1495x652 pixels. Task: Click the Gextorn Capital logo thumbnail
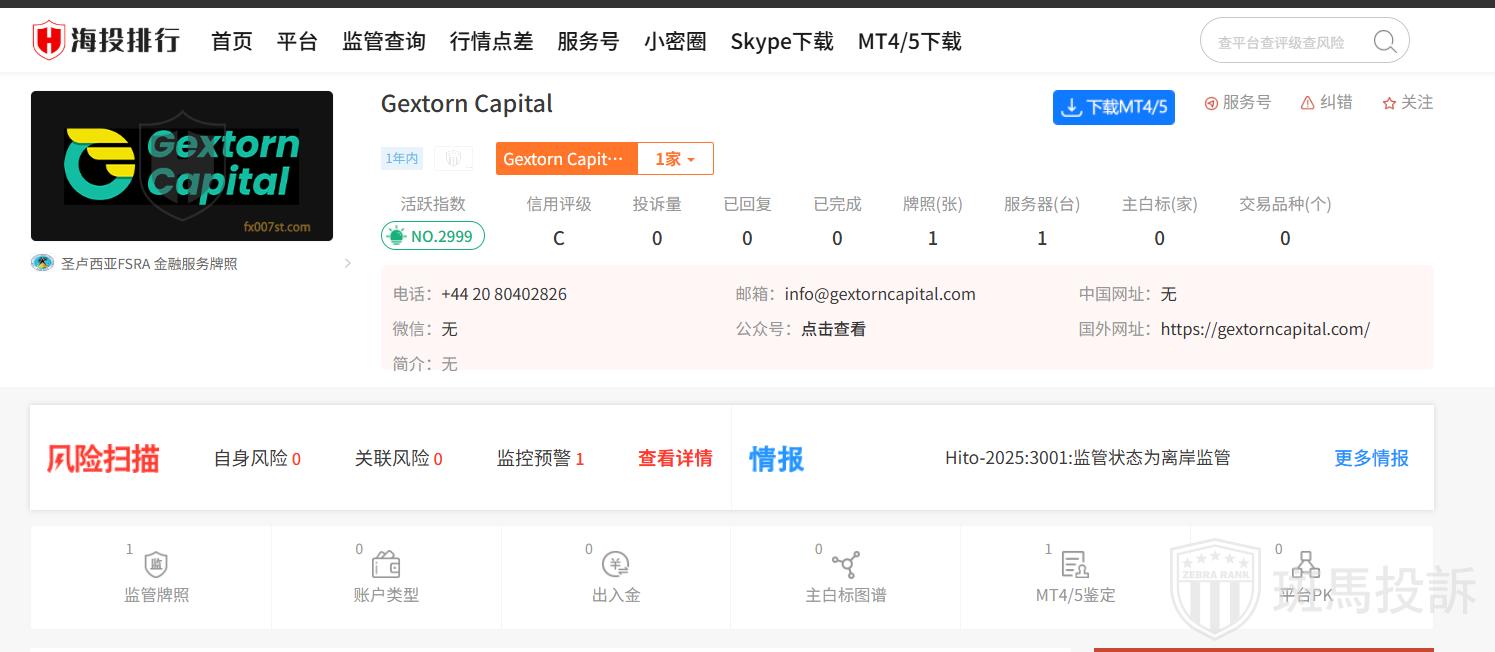[x=182, y=166]
